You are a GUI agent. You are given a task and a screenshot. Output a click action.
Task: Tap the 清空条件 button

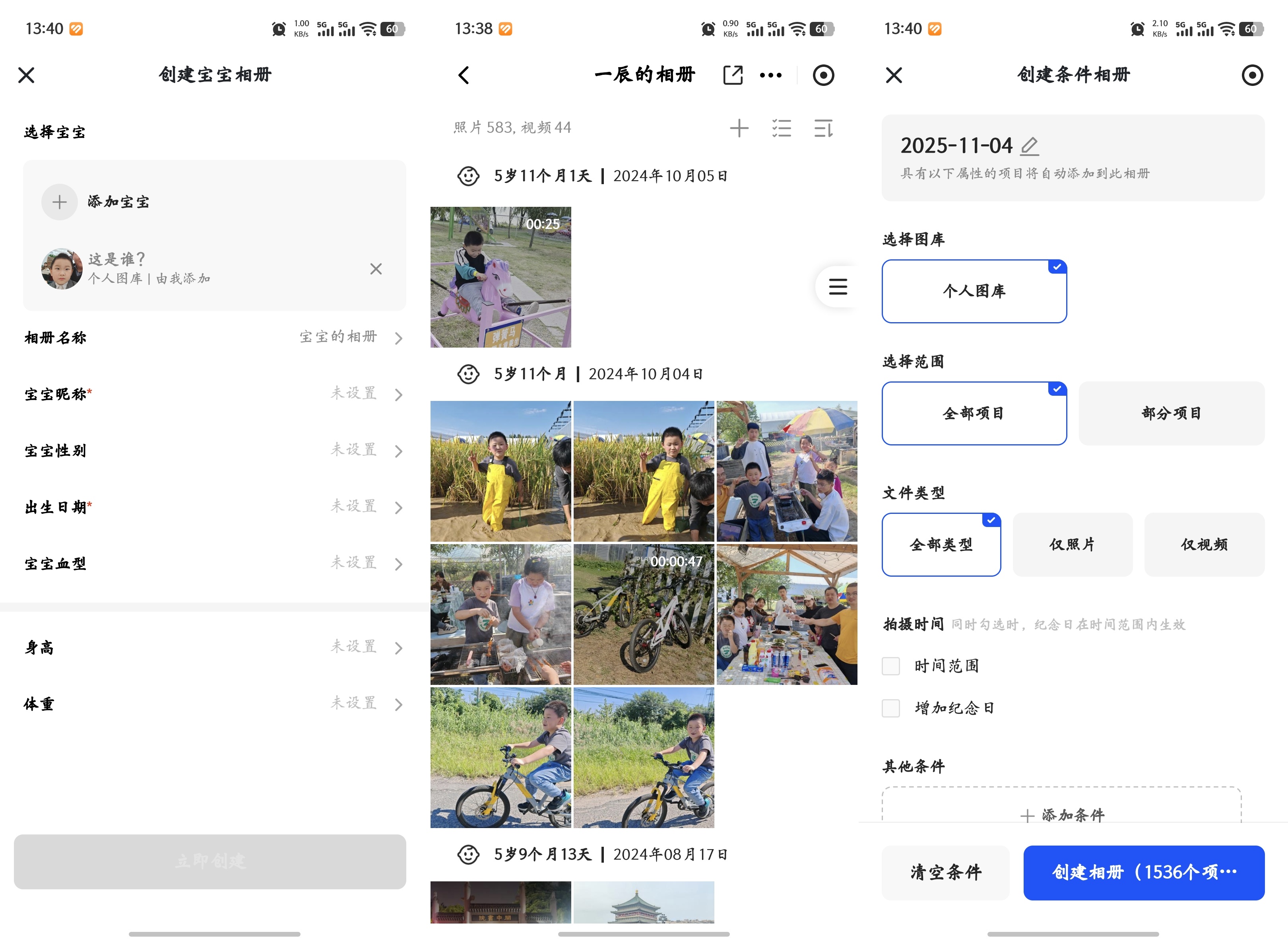[x=945, y=872]
